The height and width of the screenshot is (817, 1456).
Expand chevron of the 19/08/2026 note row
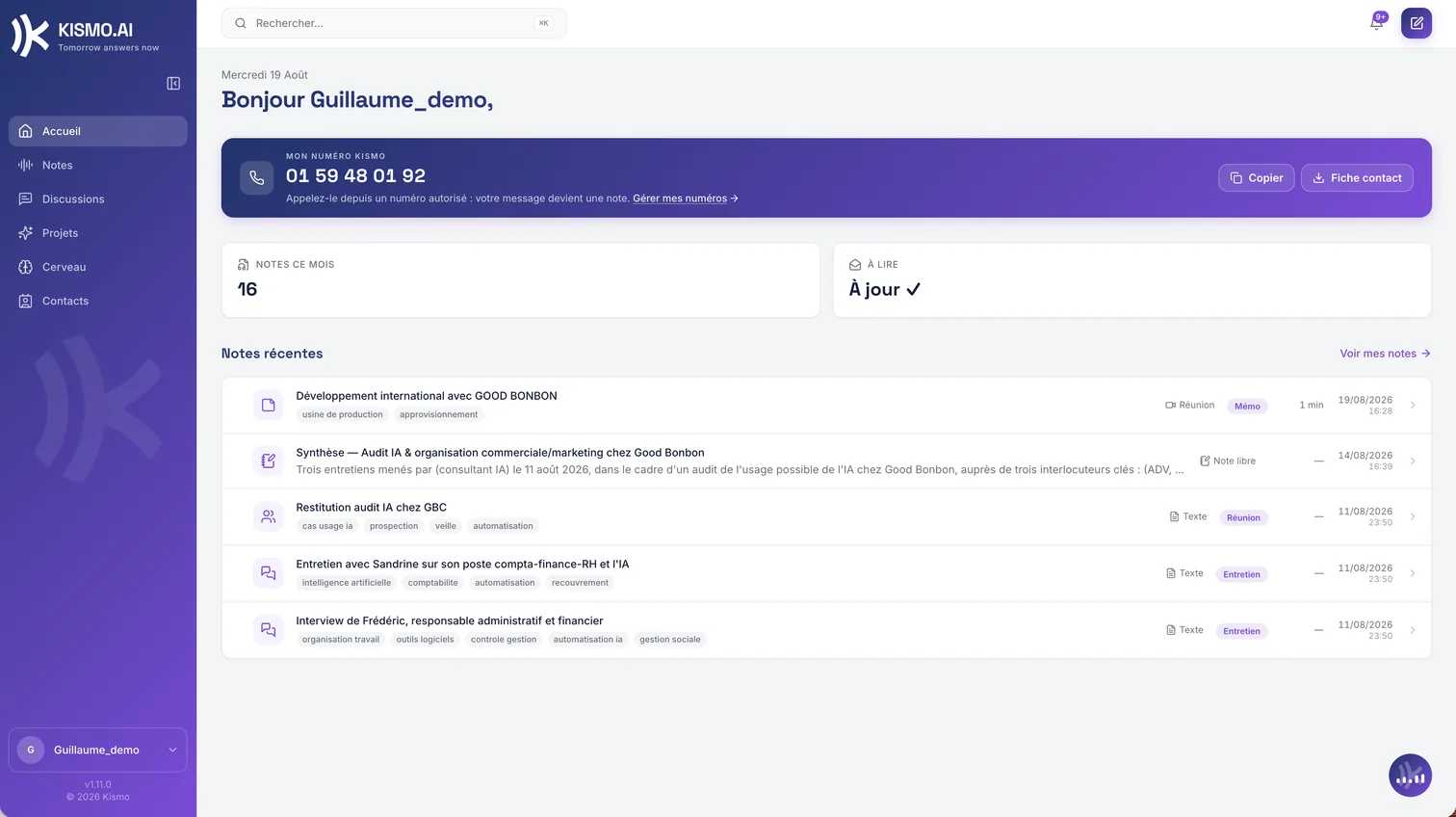pyautogui.click(x=1413, y=406)
